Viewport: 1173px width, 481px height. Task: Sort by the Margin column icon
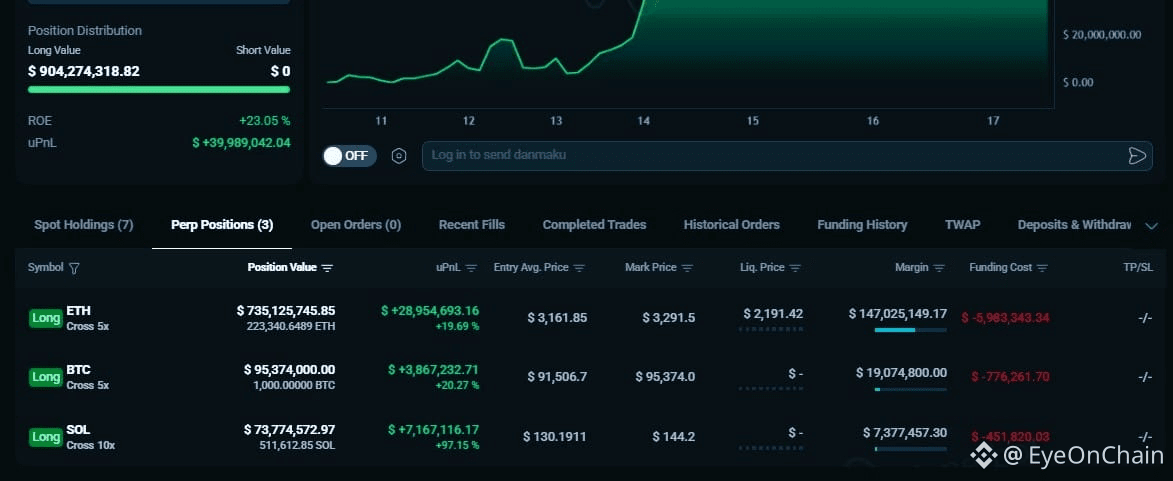click(x=939, y=268)
